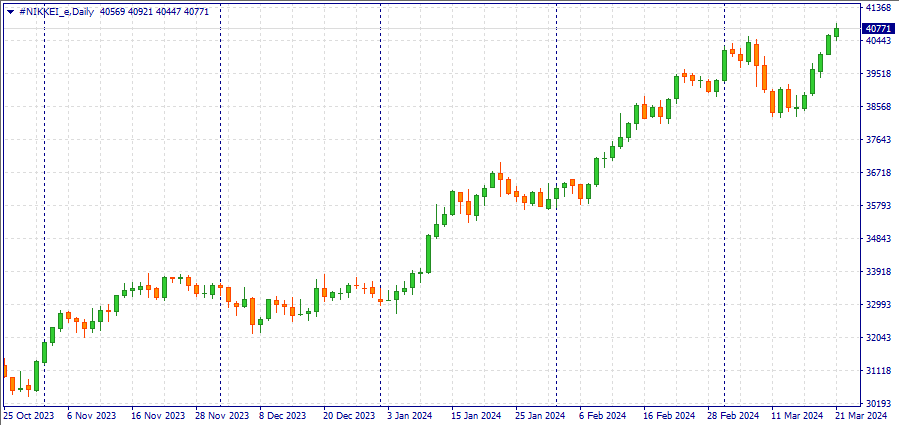Click the 6 Nov 2023 date label

point(91,415)
